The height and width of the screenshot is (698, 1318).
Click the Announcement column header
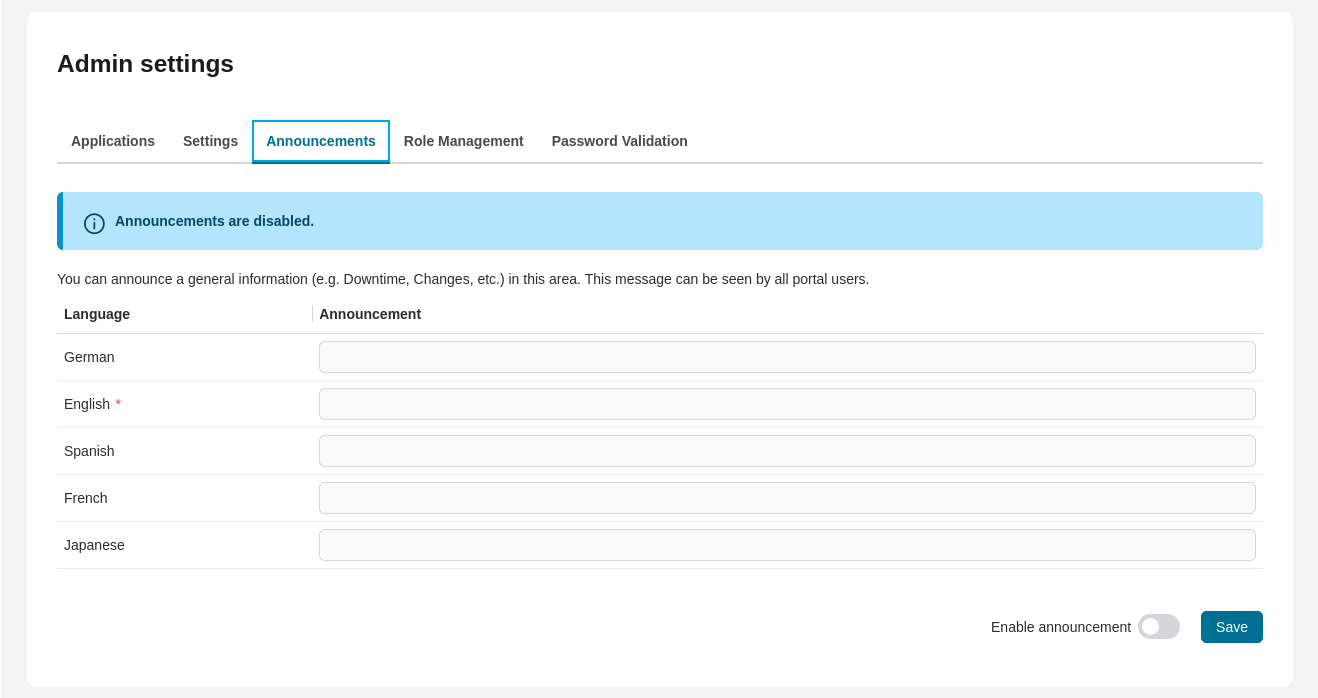[x=370, y=314]
